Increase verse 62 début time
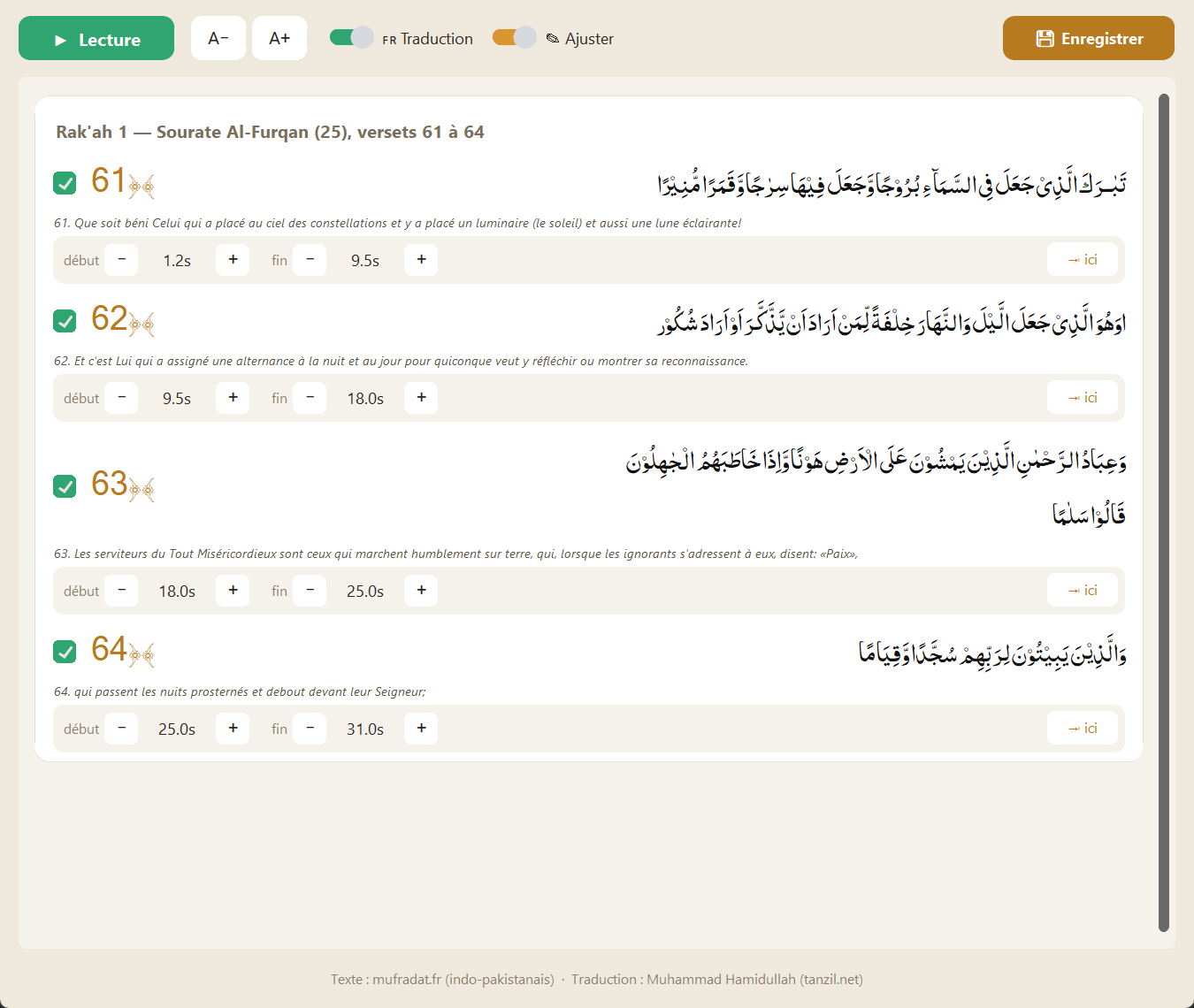 click(x=233, y=398)
